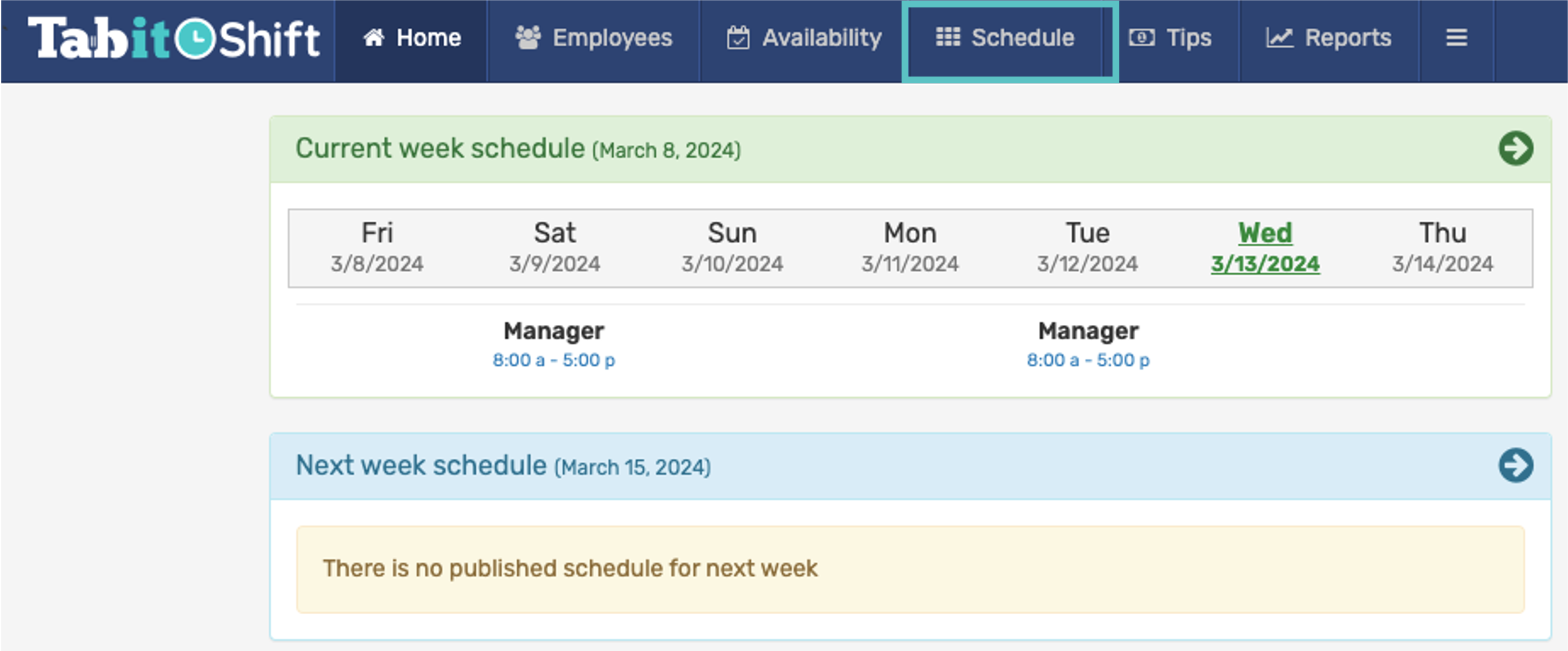Click the Reports chart icon
Viewport: 1568px width, 651px height.
point(1279,38)
